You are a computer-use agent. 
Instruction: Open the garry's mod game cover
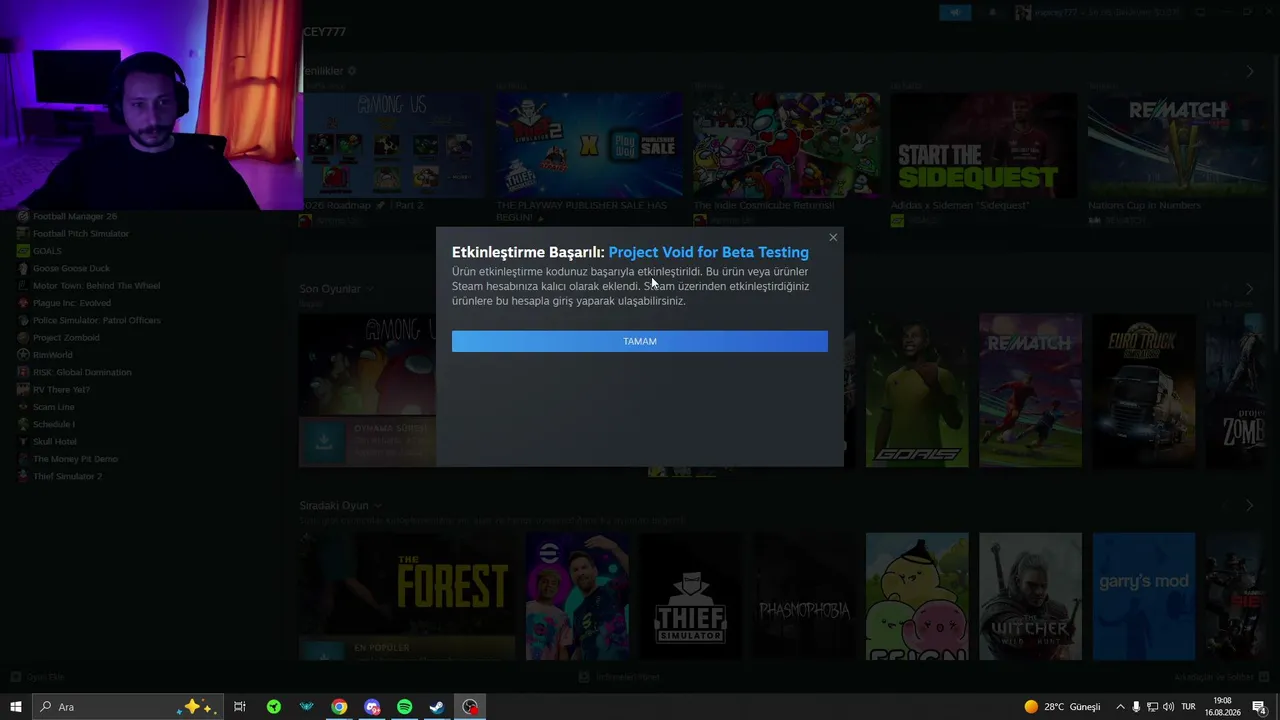[1144, 597]
